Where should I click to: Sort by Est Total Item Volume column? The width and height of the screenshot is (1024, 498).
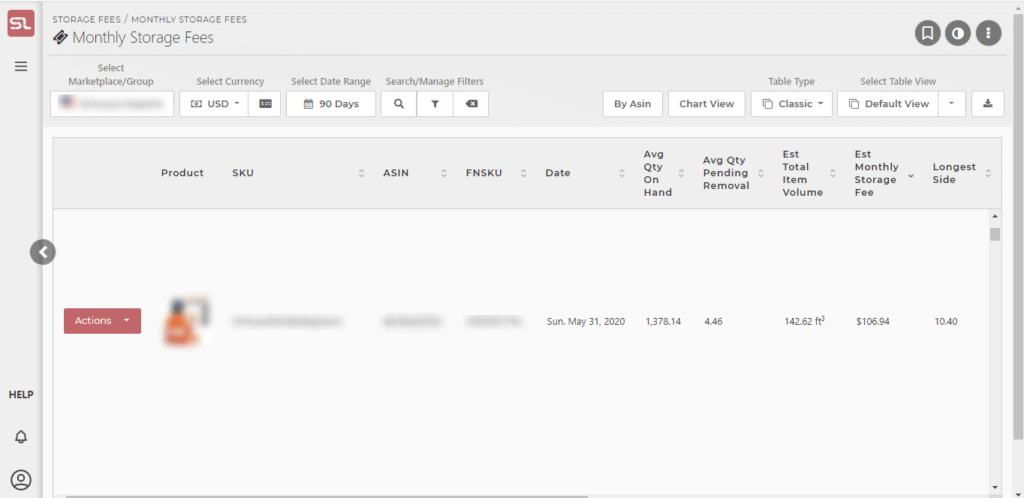pyautogui.click(x=833, y=173)
